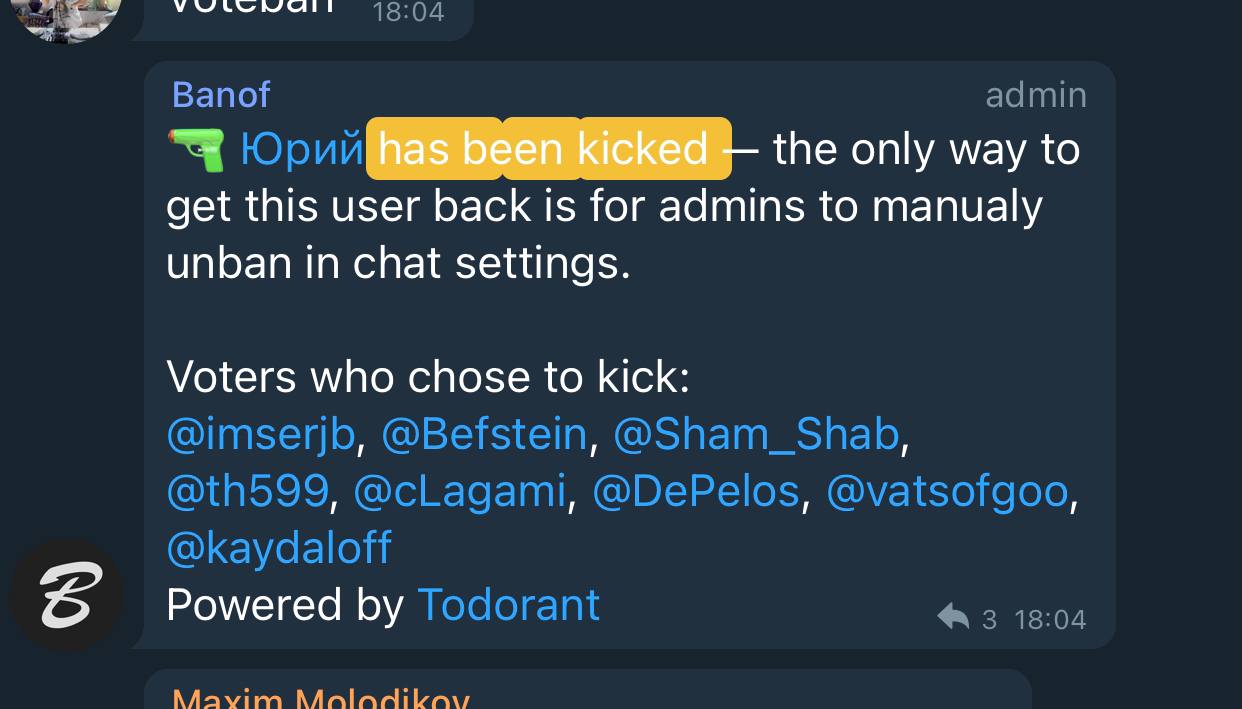Follow the Todorant link
The width and height of the screenshot is (1242, 709).
(x=508, y=605)
